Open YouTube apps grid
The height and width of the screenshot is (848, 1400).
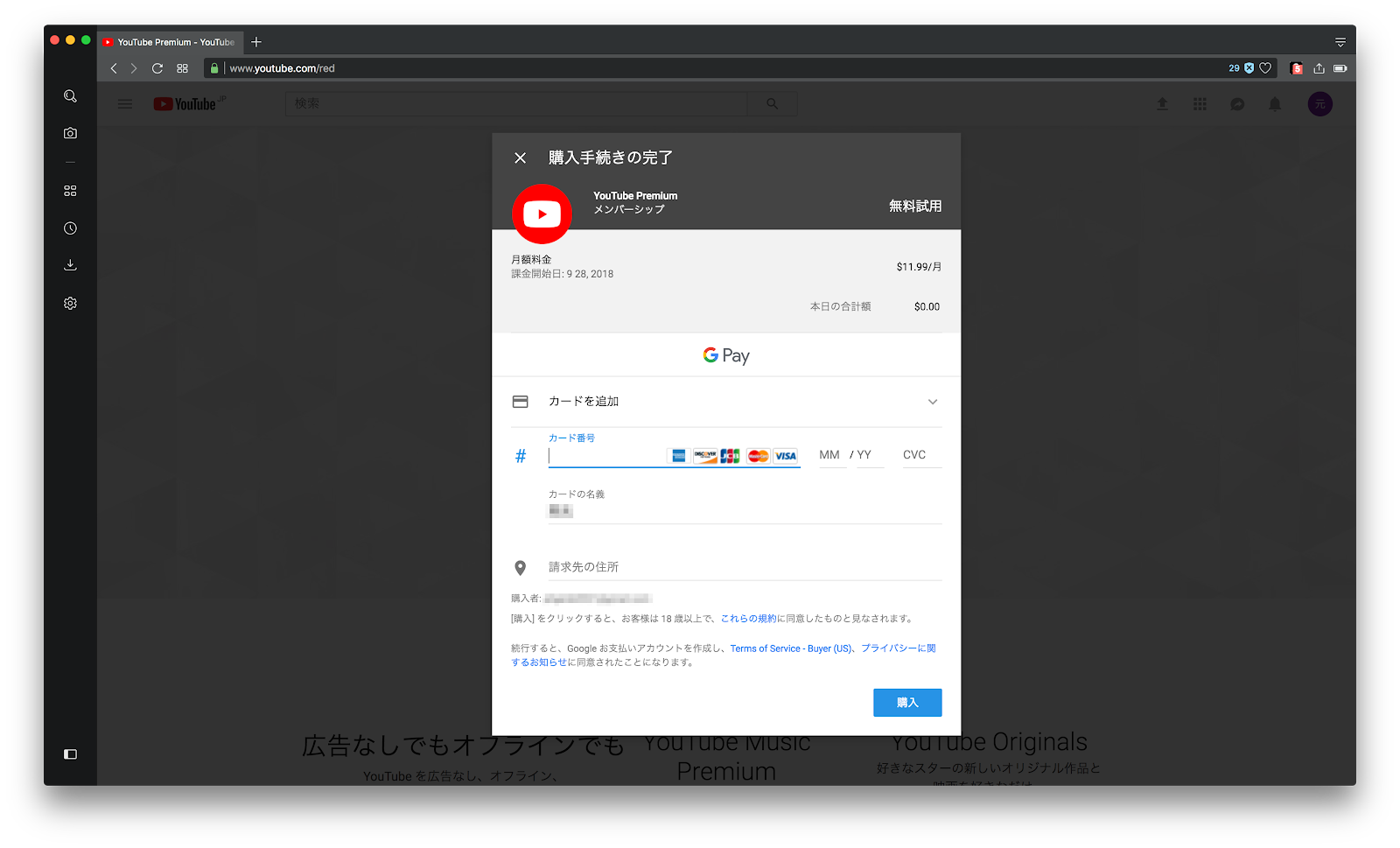coord(1200,104)
